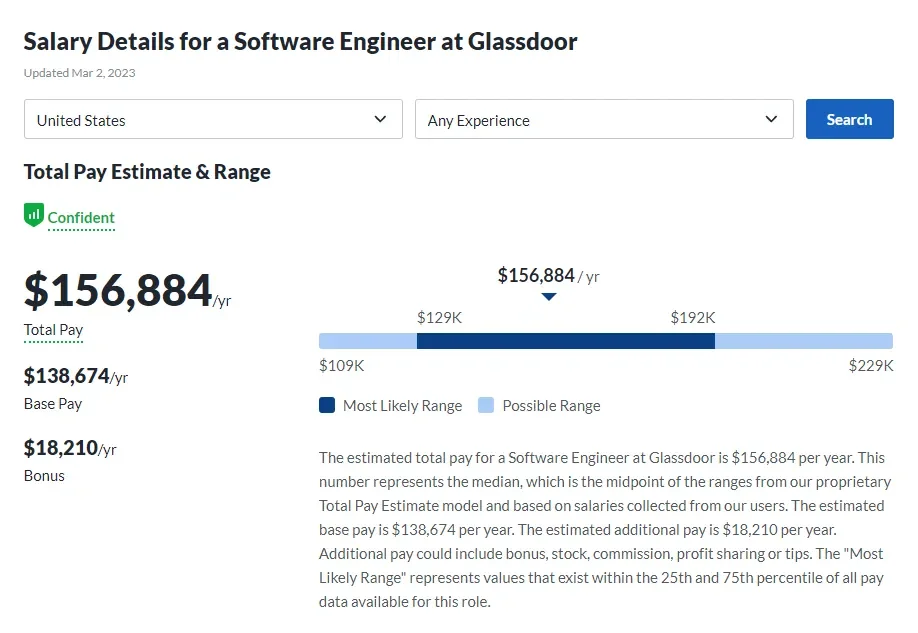918x633 pixels.
Task: Click the chevron arrow beside Any Experience
Action: (x=771, y=119)
